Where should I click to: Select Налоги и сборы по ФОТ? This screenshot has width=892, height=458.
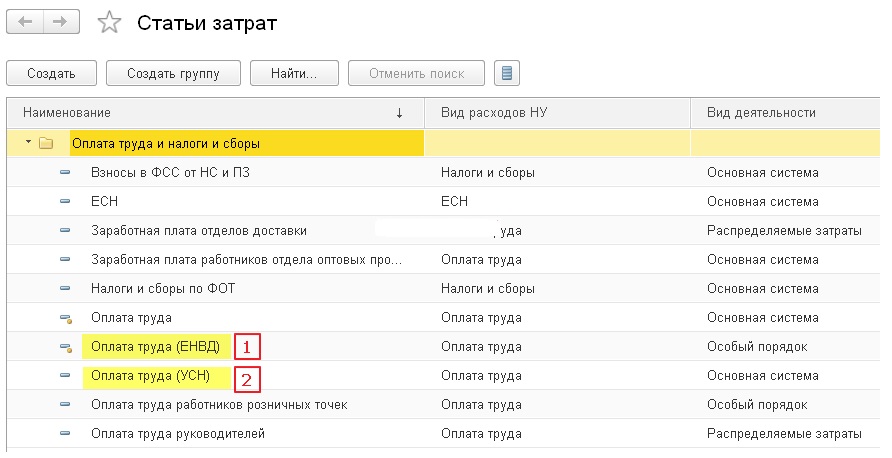pos(163,288)
